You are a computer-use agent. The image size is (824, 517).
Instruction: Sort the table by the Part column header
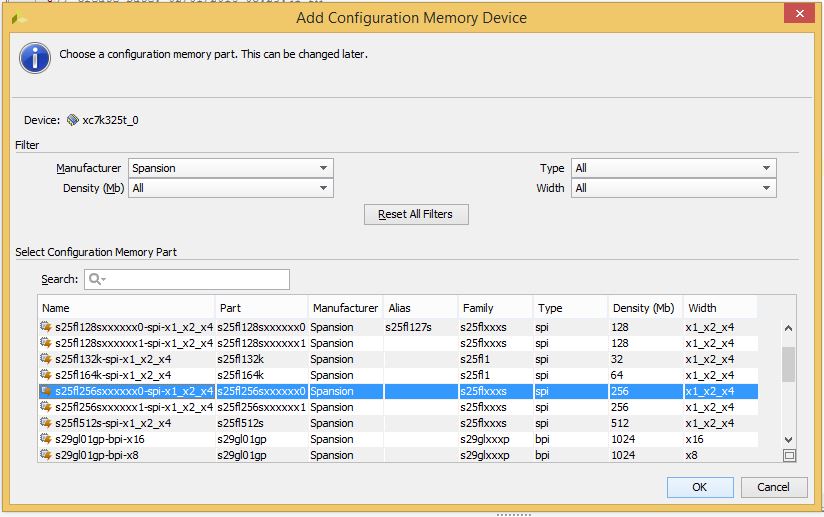[x=262, y=308]
